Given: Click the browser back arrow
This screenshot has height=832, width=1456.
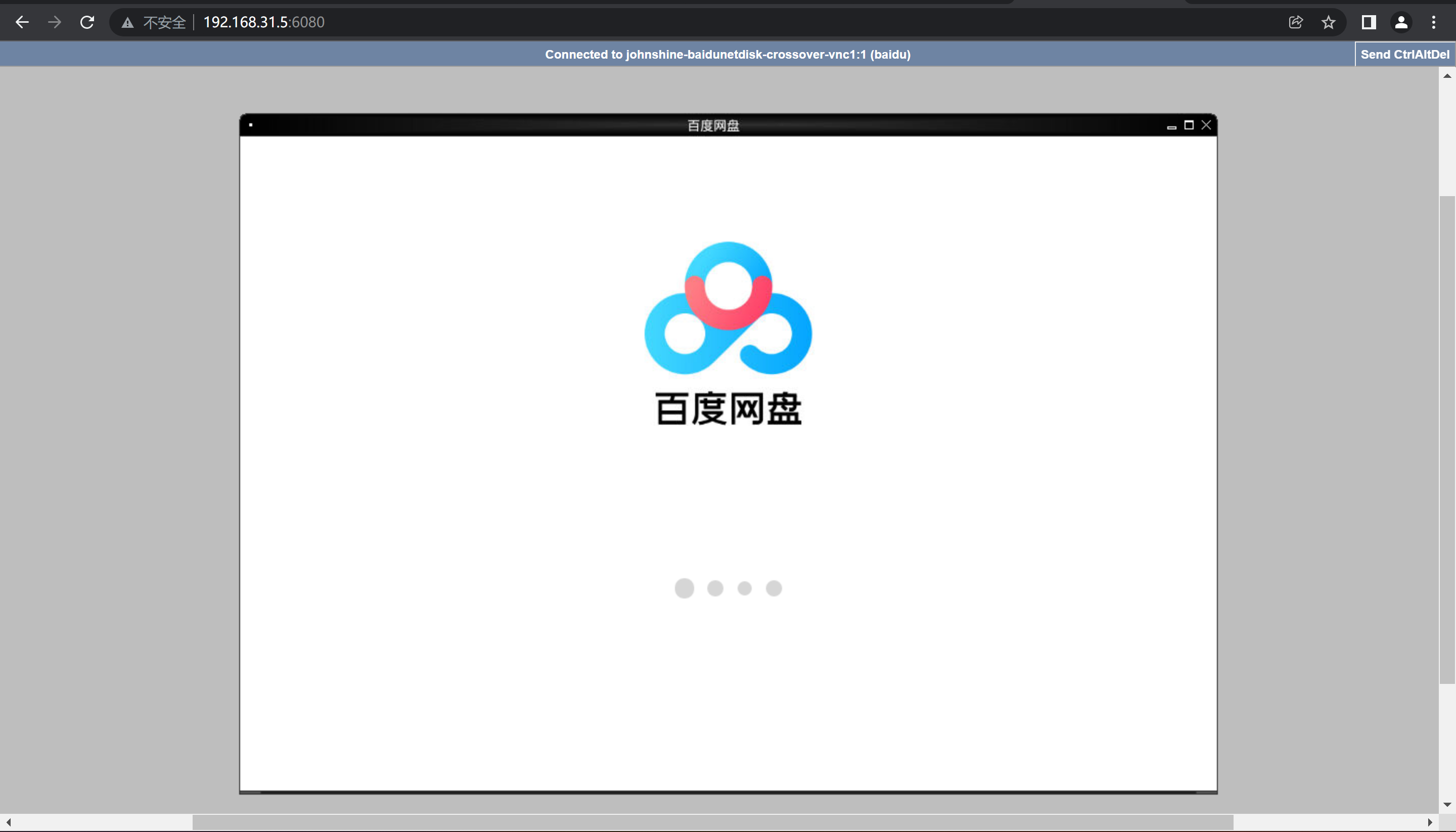Looking at the screenshot, I should pyautogui.click(x=22, y=22).
